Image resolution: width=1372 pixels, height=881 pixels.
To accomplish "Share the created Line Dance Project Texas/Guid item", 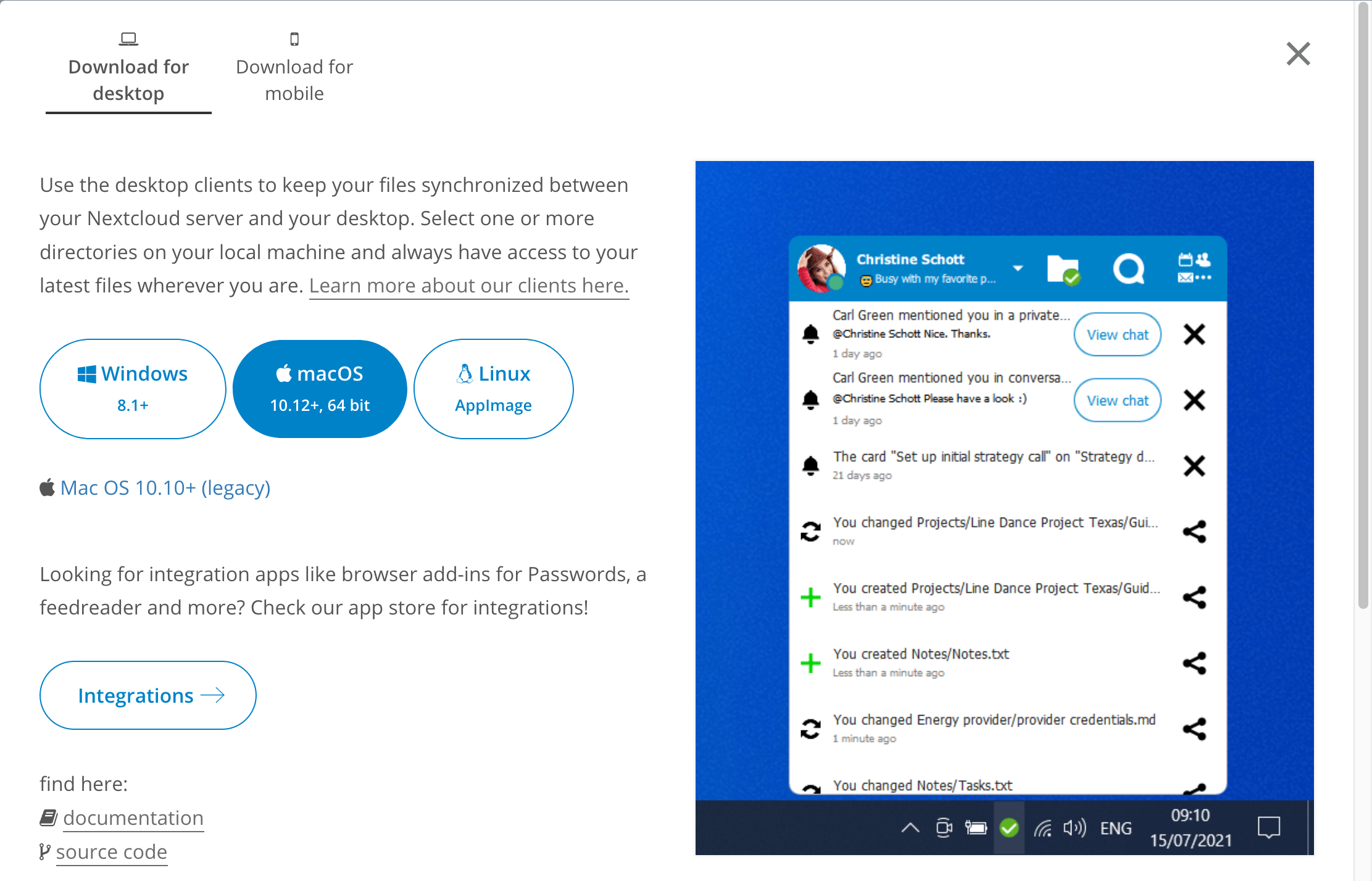I will click(x=1194, y=597).
